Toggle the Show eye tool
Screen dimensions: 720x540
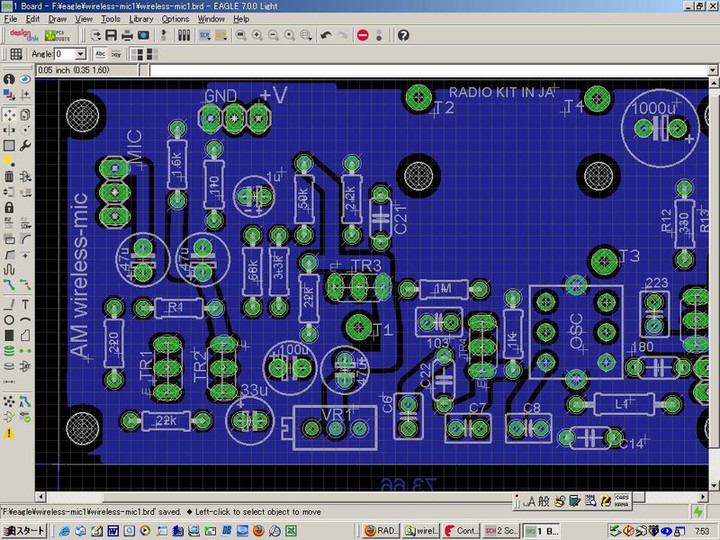coord(23,79)
